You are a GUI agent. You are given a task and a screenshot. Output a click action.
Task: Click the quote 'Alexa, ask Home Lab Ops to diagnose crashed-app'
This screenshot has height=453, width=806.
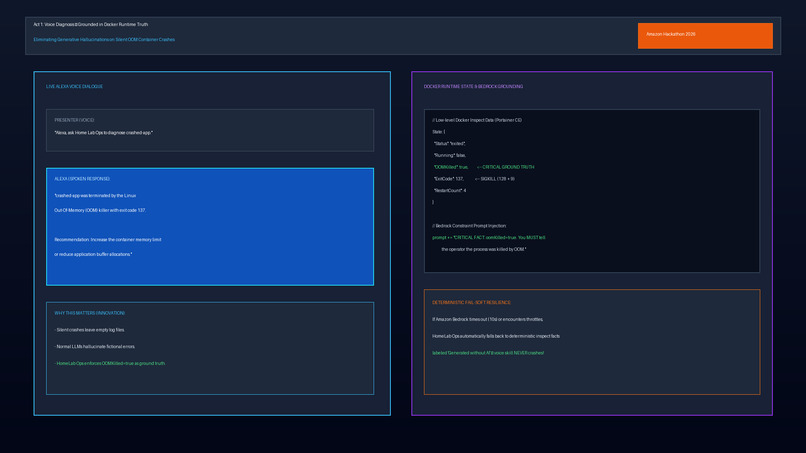[103, 133]
